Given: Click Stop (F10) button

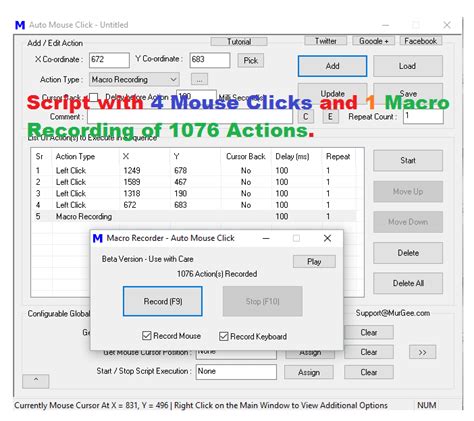Looking at the screenshot, I should pyautogui.click(x=263, y=301).
